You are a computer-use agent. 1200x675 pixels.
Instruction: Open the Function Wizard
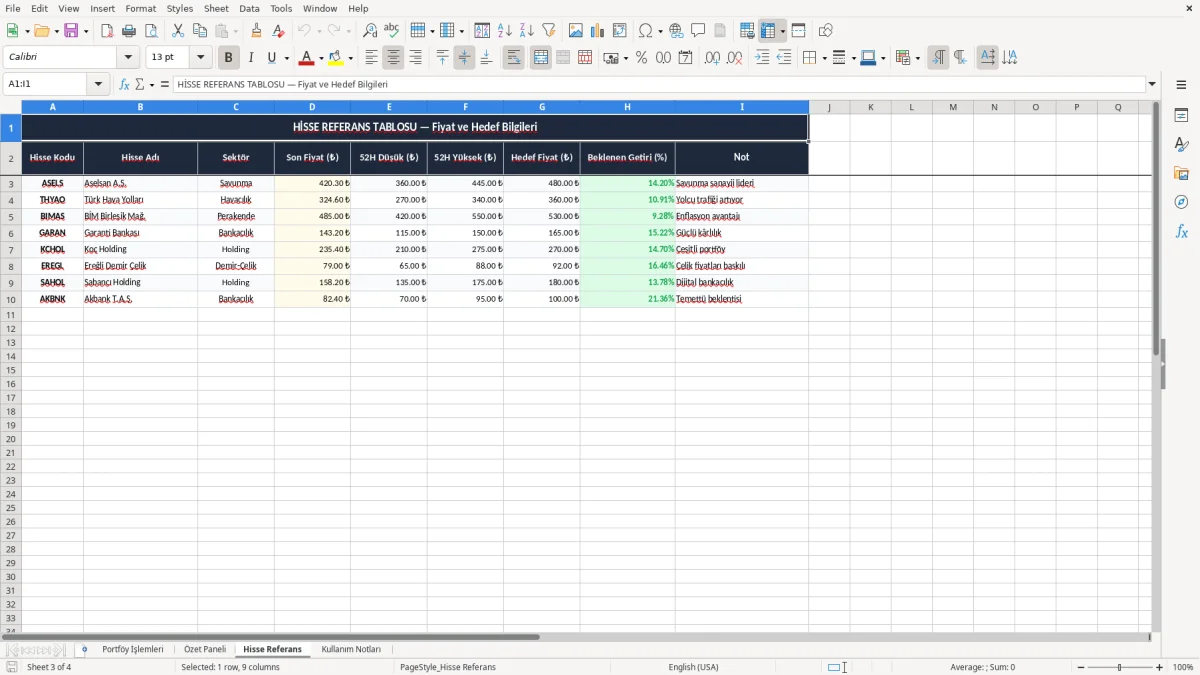pos(125,85)
